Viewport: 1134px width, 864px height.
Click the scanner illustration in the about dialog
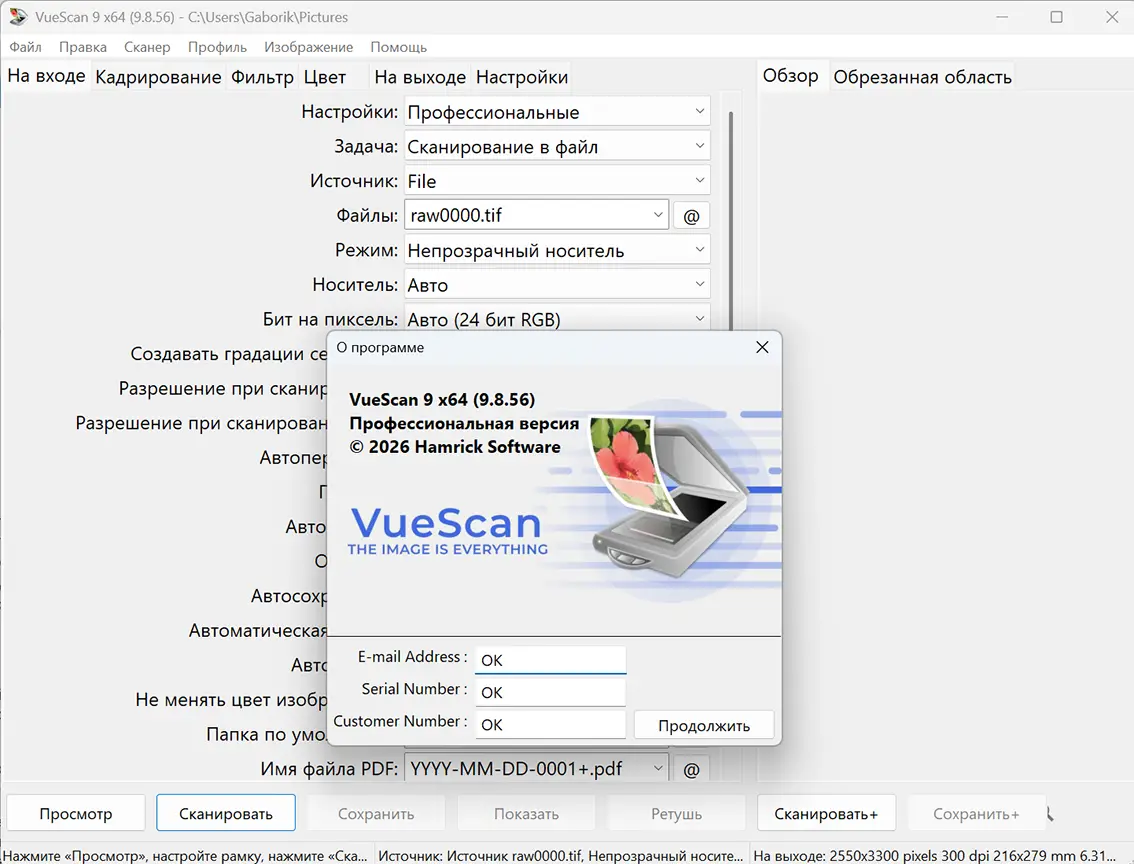tap(669, 499)
